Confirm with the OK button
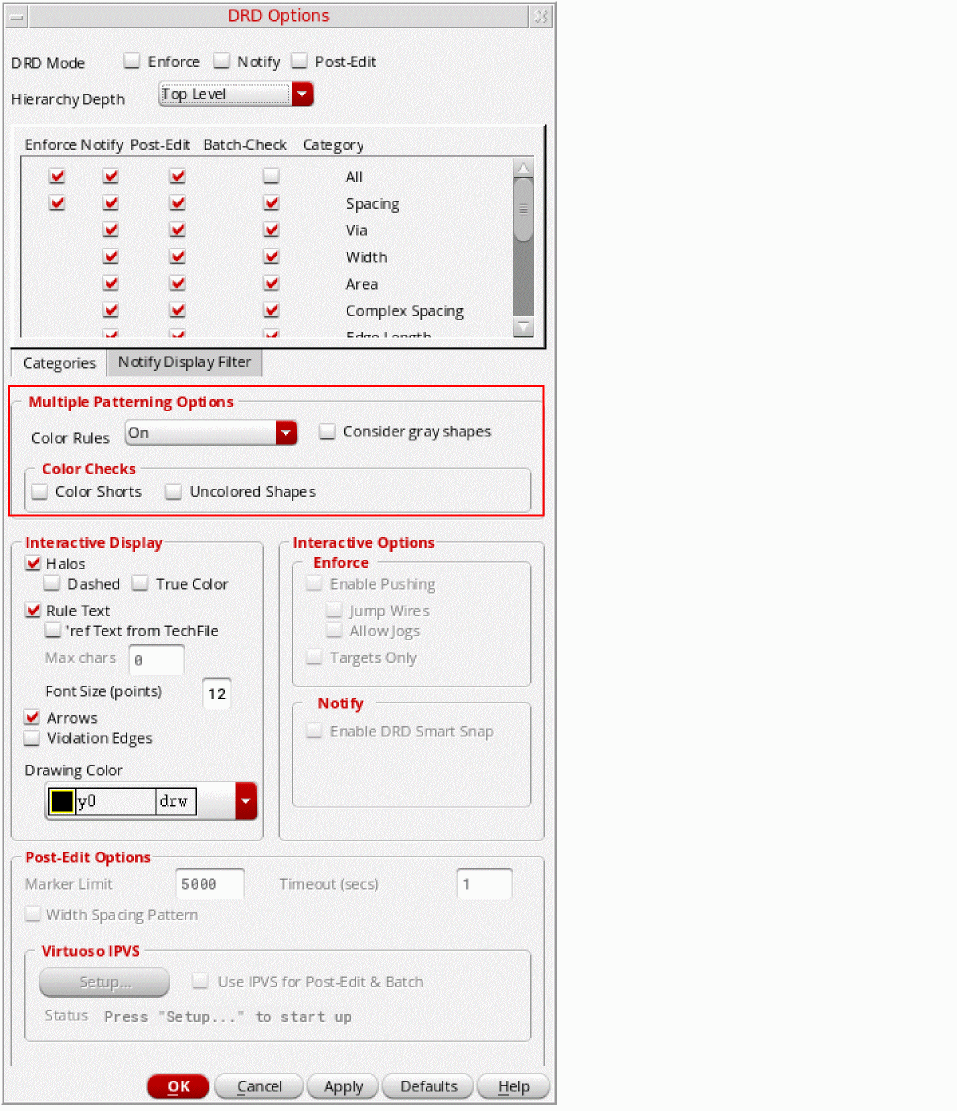The image size is (957, 1111). coord(178,1086)
